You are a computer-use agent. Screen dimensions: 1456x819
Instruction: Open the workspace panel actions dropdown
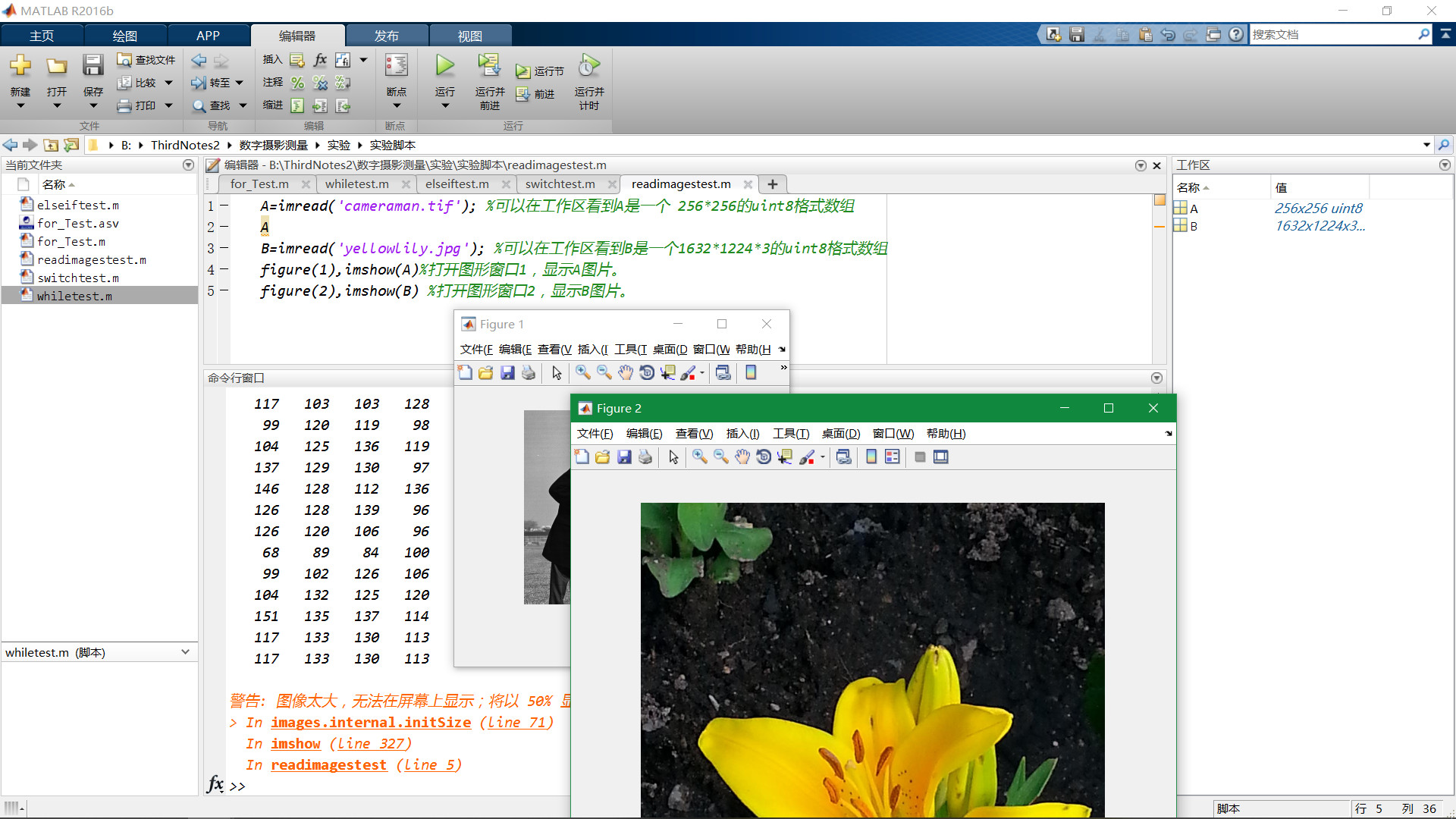pyautogui.click(x=1445, y=165)
